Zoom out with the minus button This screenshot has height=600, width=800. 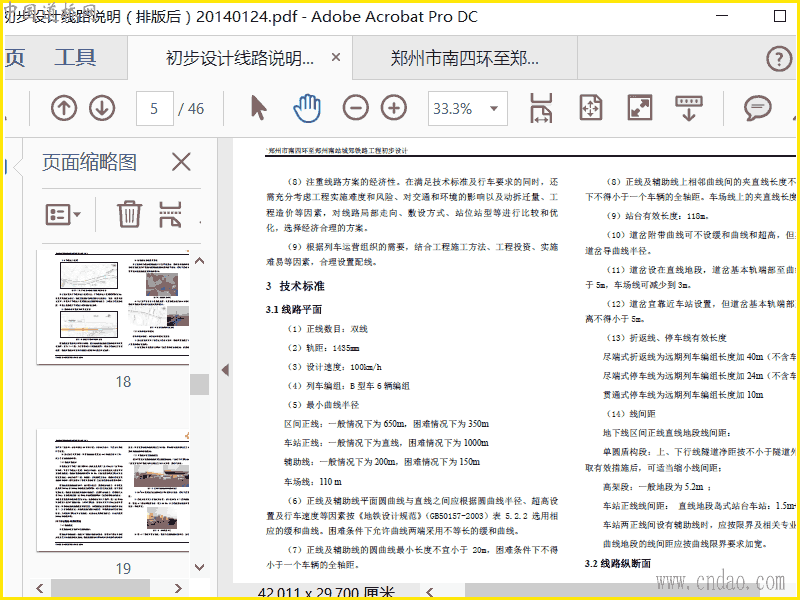click(x=355, y=108)
